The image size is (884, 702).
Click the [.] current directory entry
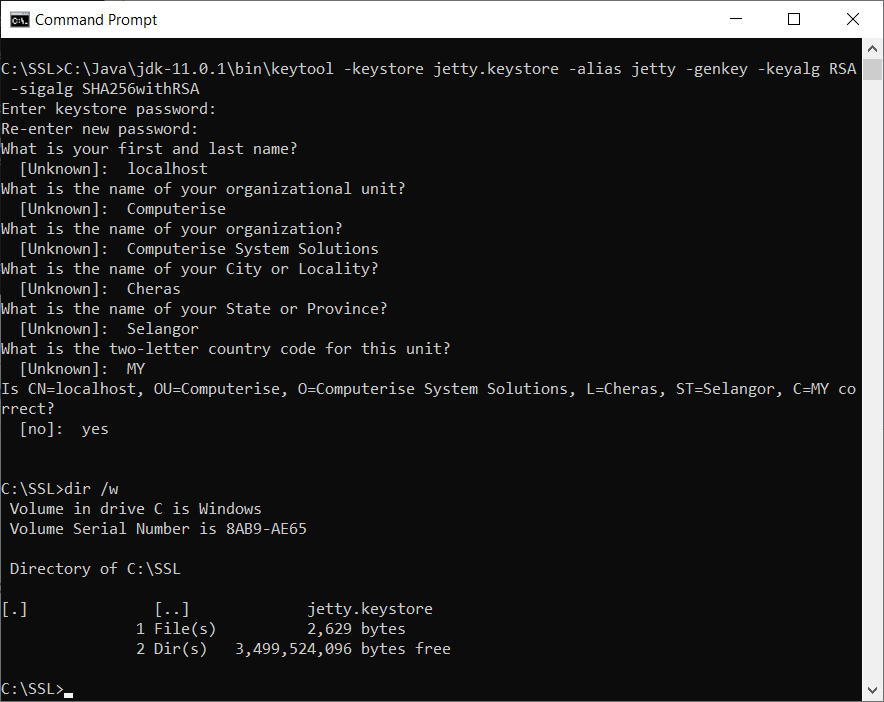pos(14,609)
